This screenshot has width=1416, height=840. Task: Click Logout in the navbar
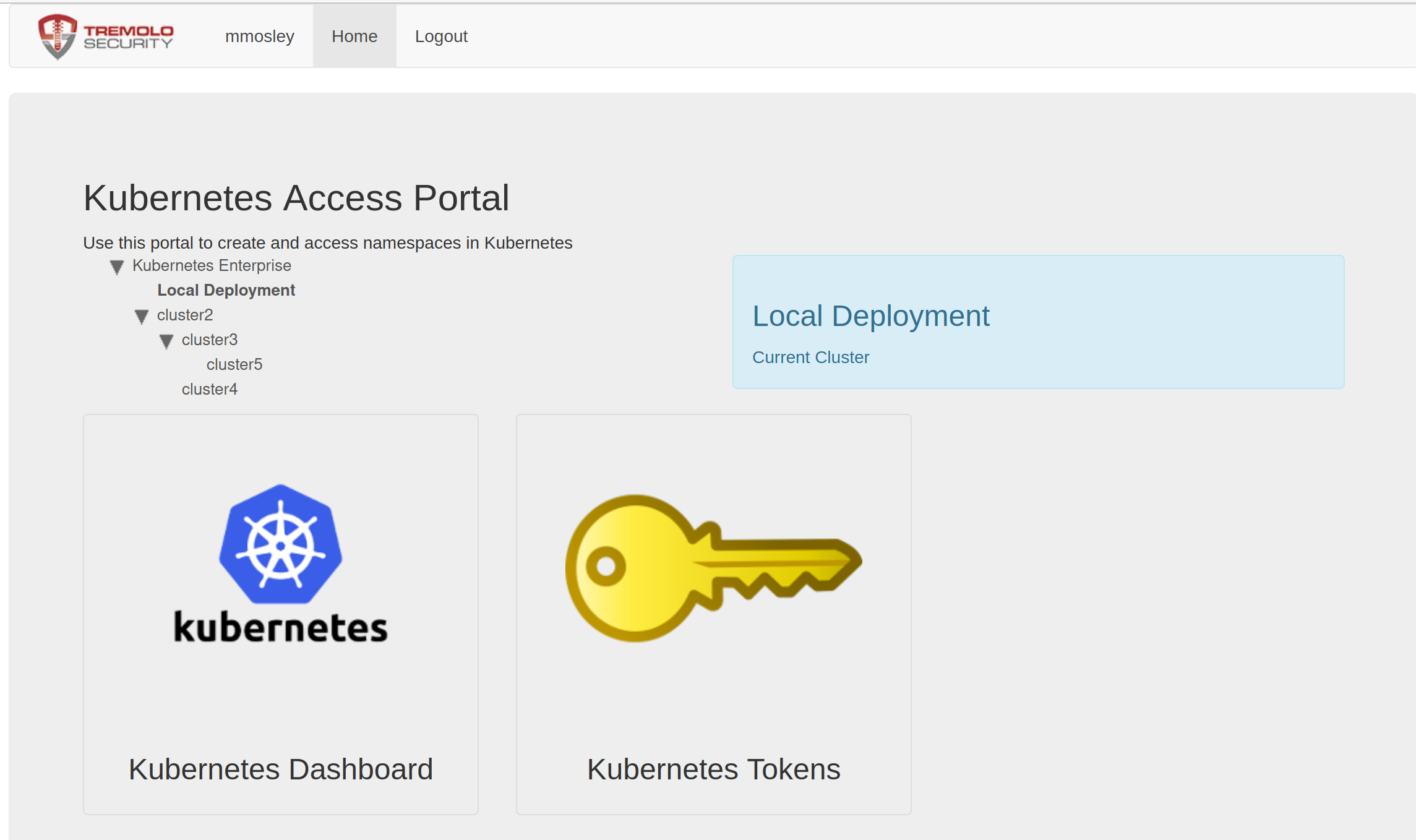[x=441, y=36]
